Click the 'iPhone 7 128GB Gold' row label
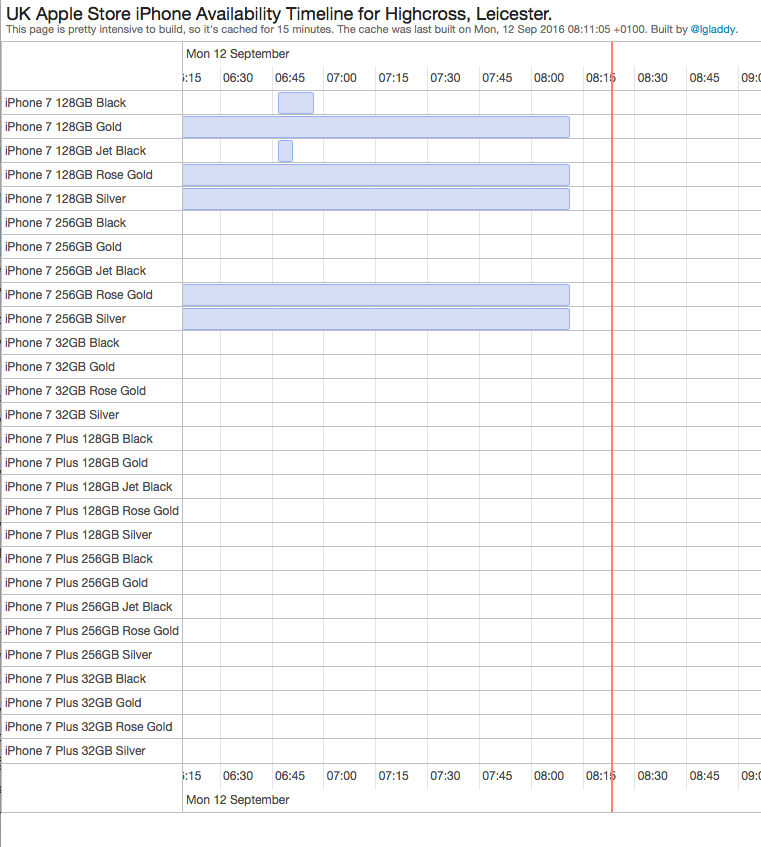 [63, 126]
